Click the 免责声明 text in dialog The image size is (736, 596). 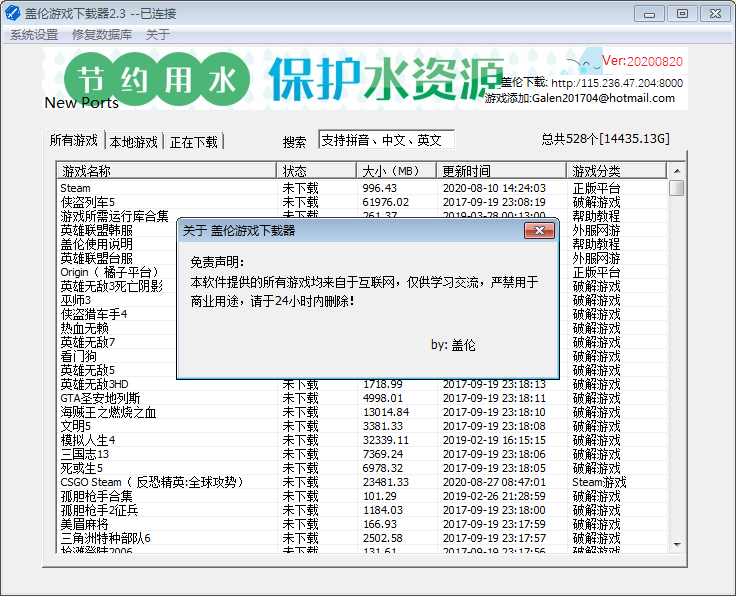(217, 262)
